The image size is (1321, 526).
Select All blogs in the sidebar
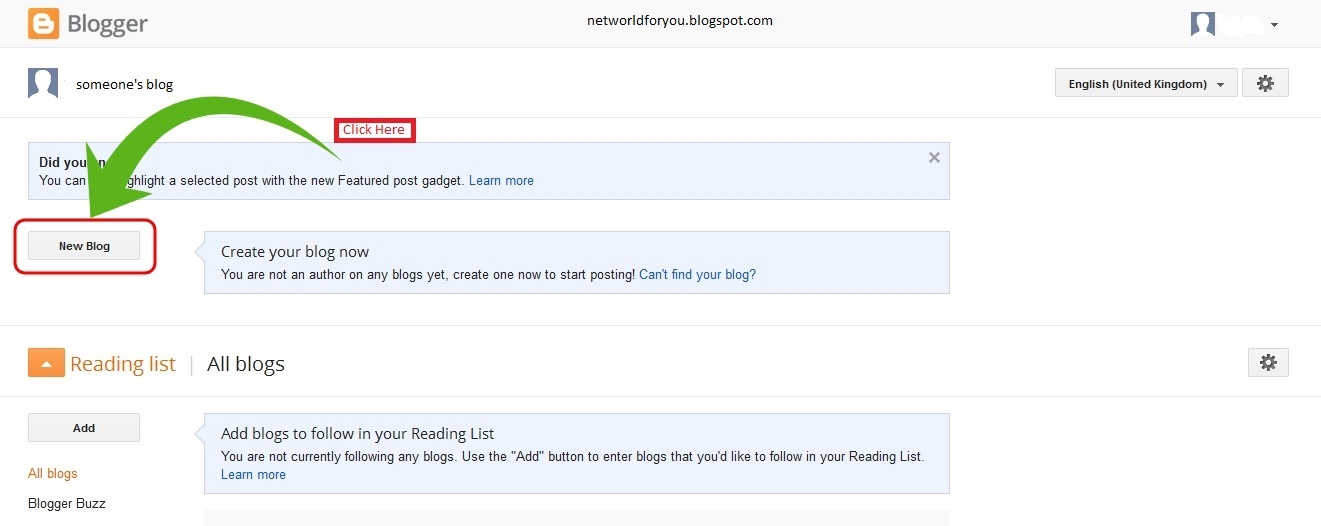[53, 474]
